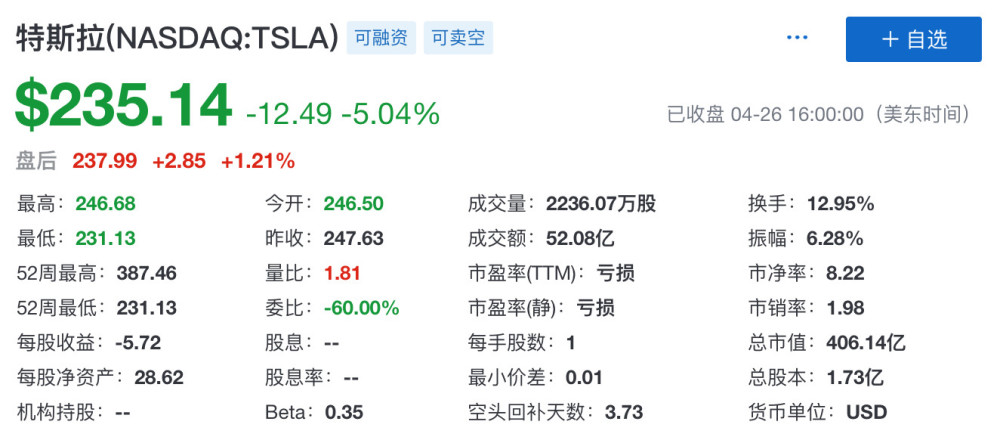Click the 特斯拉(NASDAQ:TSLA) stock title
1000x437 pixels.
(177, 39)
